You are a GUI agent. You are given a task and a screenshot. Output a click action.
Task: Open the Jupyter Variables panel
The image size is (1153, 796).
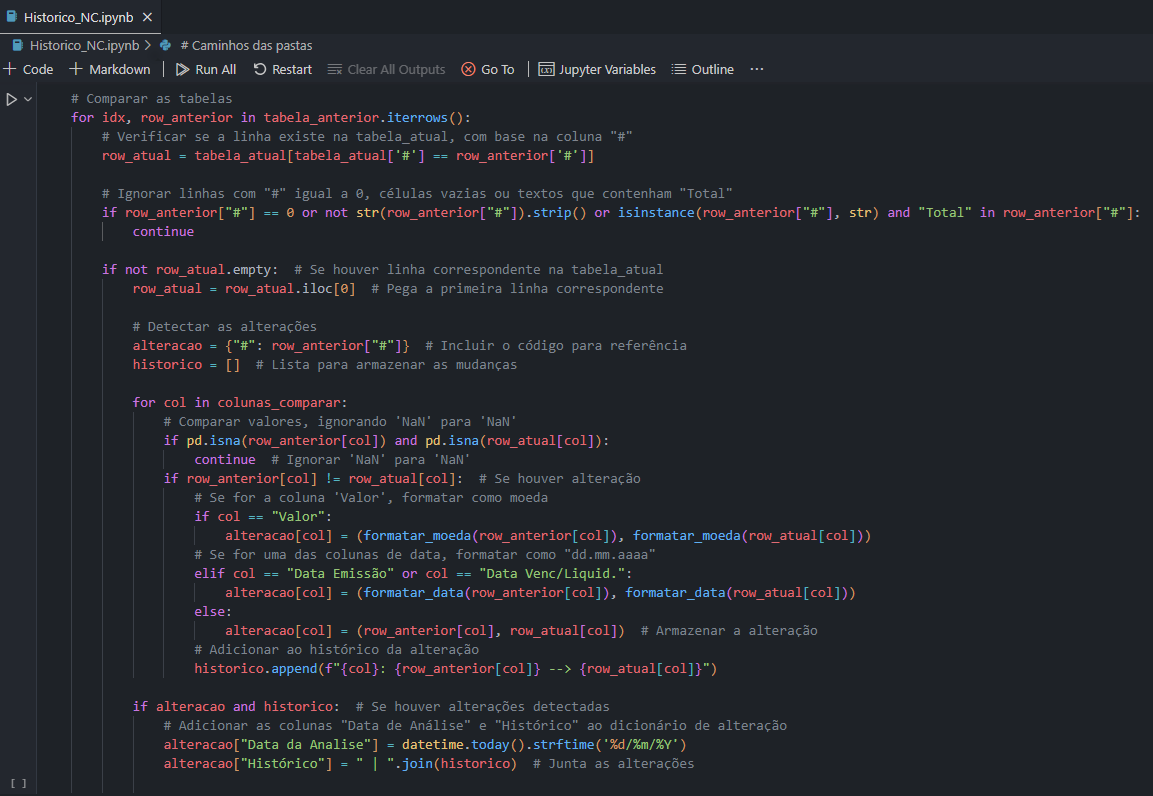pyautogui.click(x=597, y=69)
